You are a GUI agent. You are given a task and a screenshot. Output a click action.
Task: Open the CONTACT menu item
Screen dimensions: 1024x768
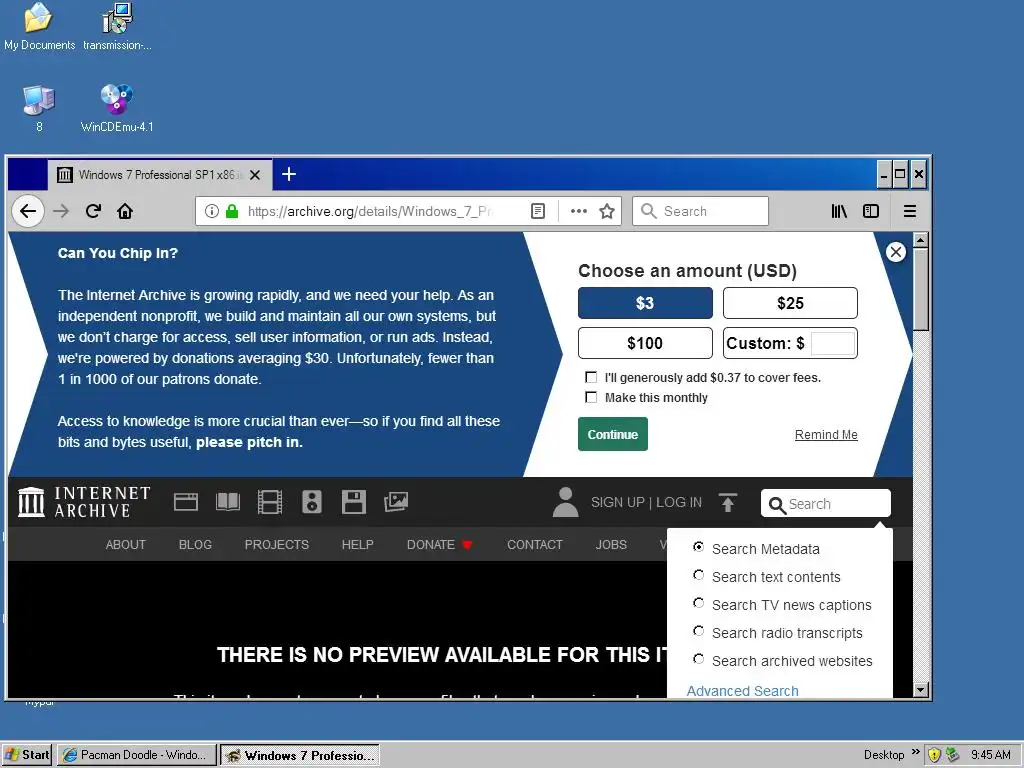(535, 545)
